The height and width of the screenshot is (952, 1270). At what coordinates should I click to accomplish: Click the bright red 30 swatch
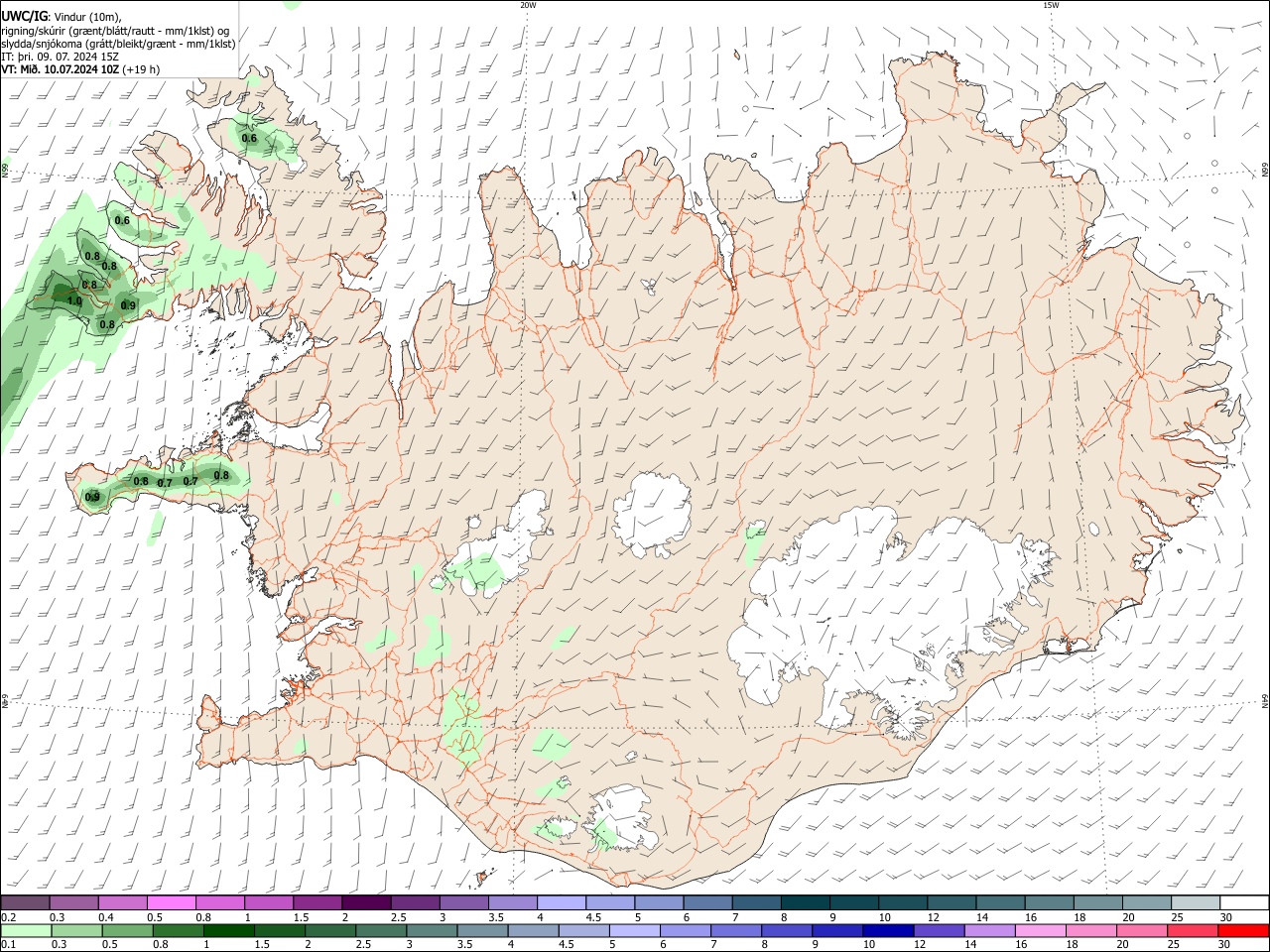click(1243, 930)
